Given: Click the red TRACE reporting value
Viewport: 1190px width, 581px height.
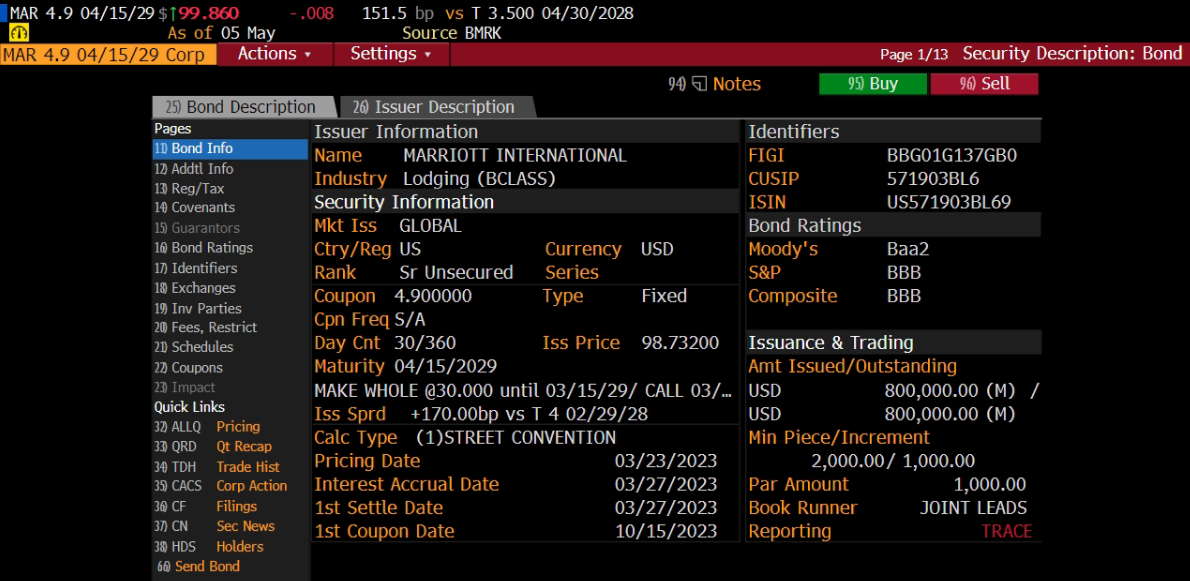Looking at the screenshot, I should pos(1007,531).
